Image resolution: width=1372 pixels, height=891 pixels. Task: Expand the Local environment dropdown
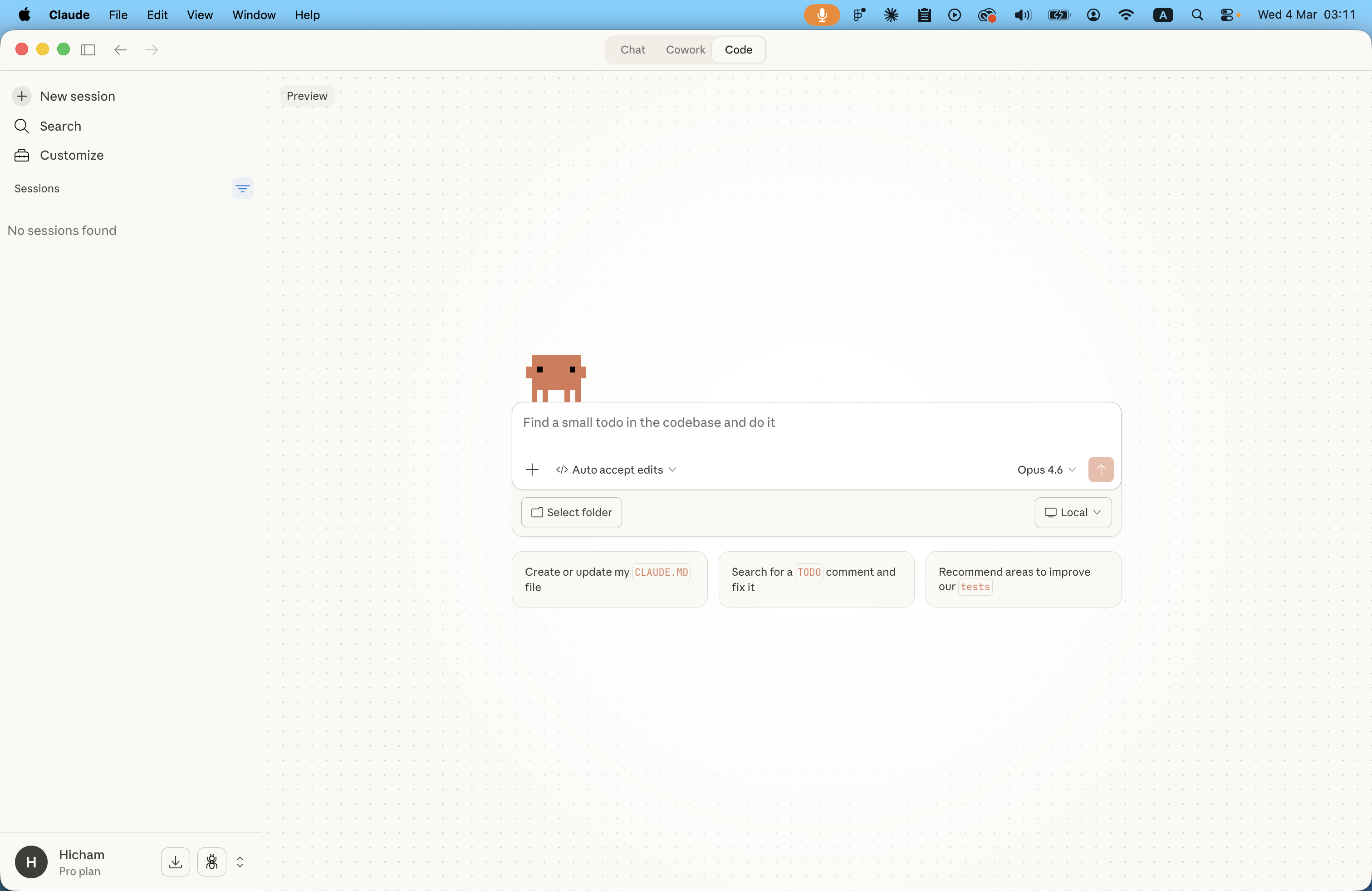(x=1073, y=512)
